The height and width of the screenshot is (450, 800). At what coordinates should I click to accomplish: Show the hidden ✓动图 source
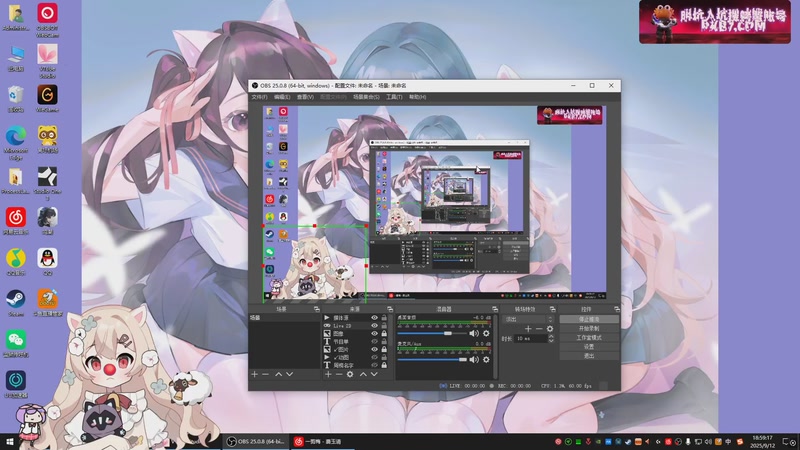click(374, 357)
